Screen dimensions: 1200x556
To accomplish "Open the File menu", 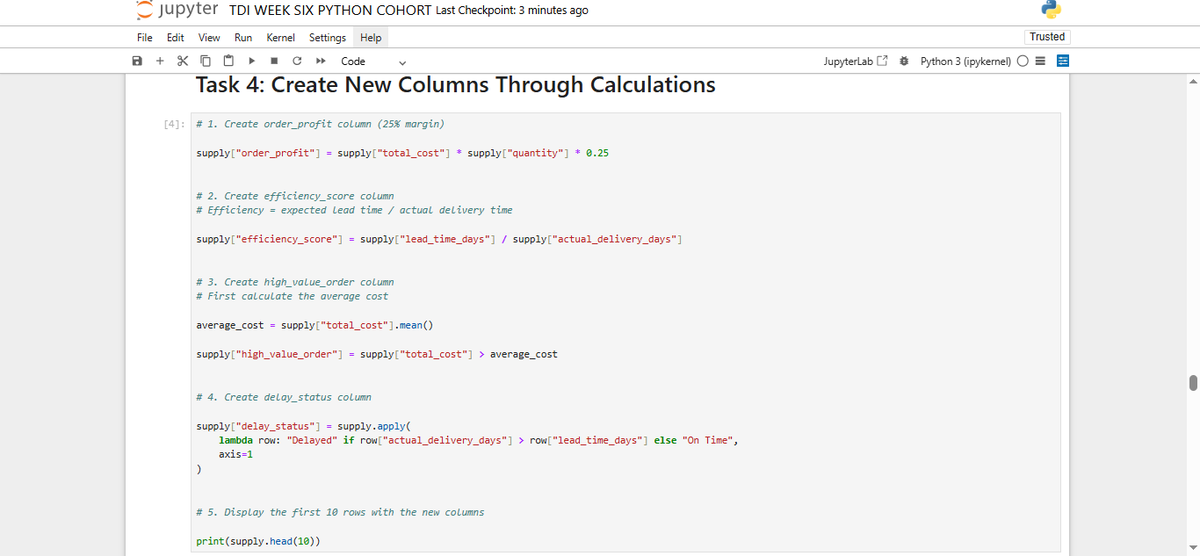I will (145, 38).
